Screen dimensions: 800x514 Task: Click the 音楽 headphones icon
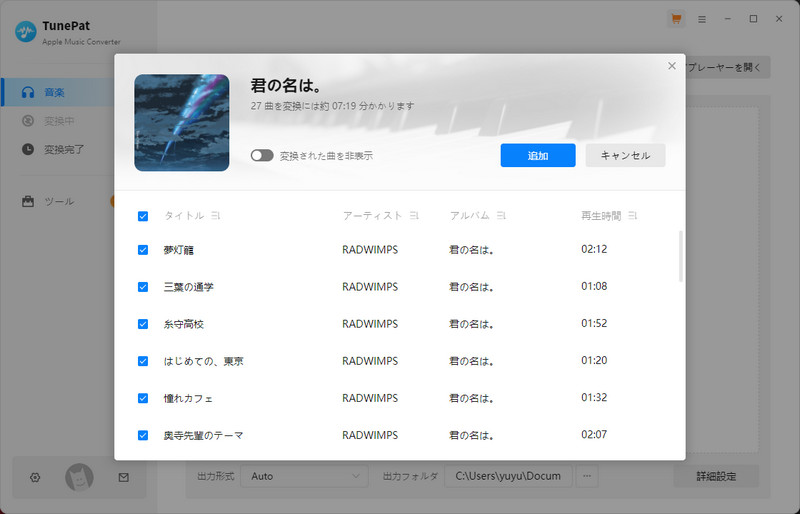[x=28, y=92]
